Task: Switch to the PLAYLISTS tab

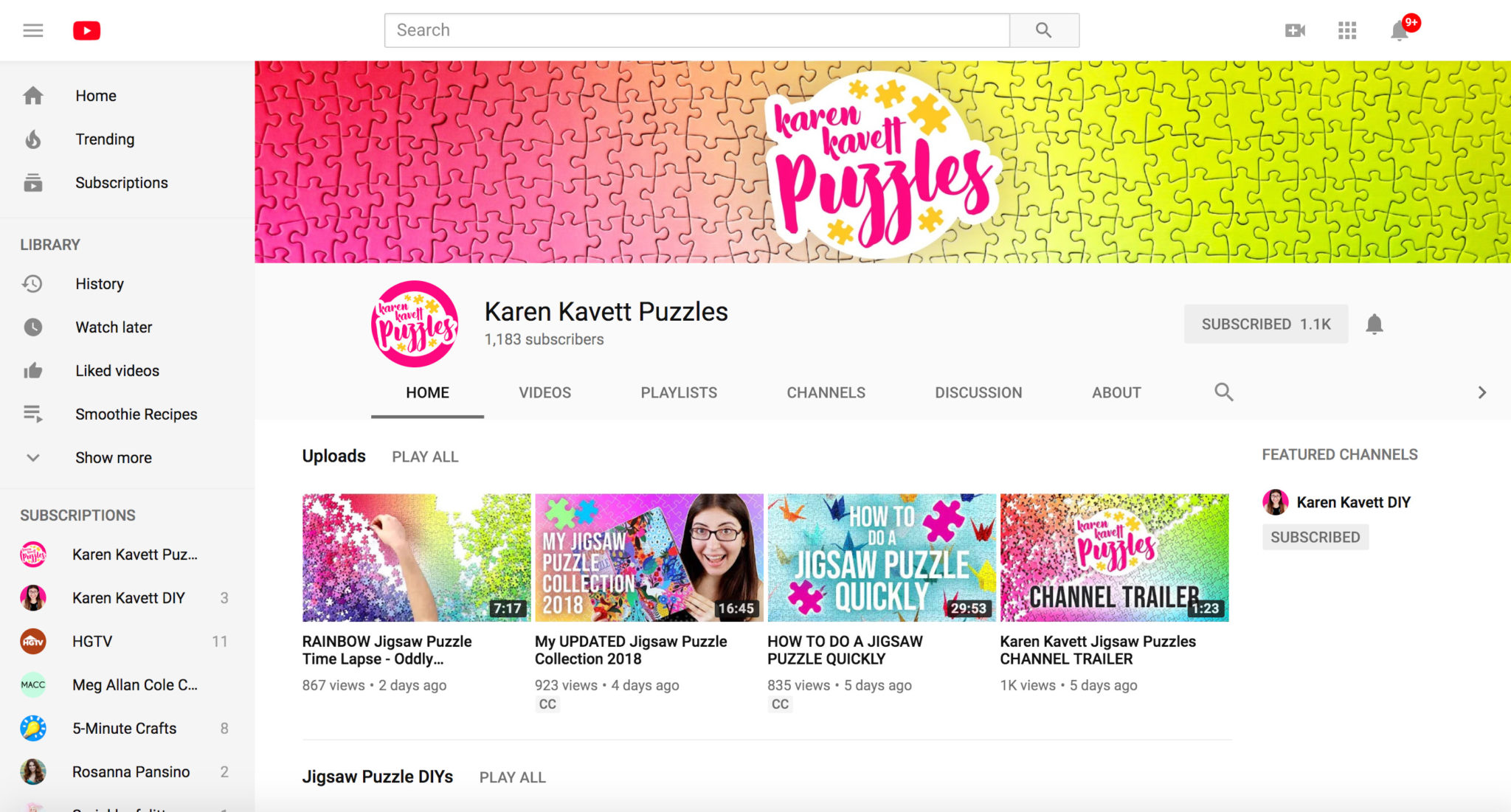Action: pyautogui.click(x=679, y=393)
